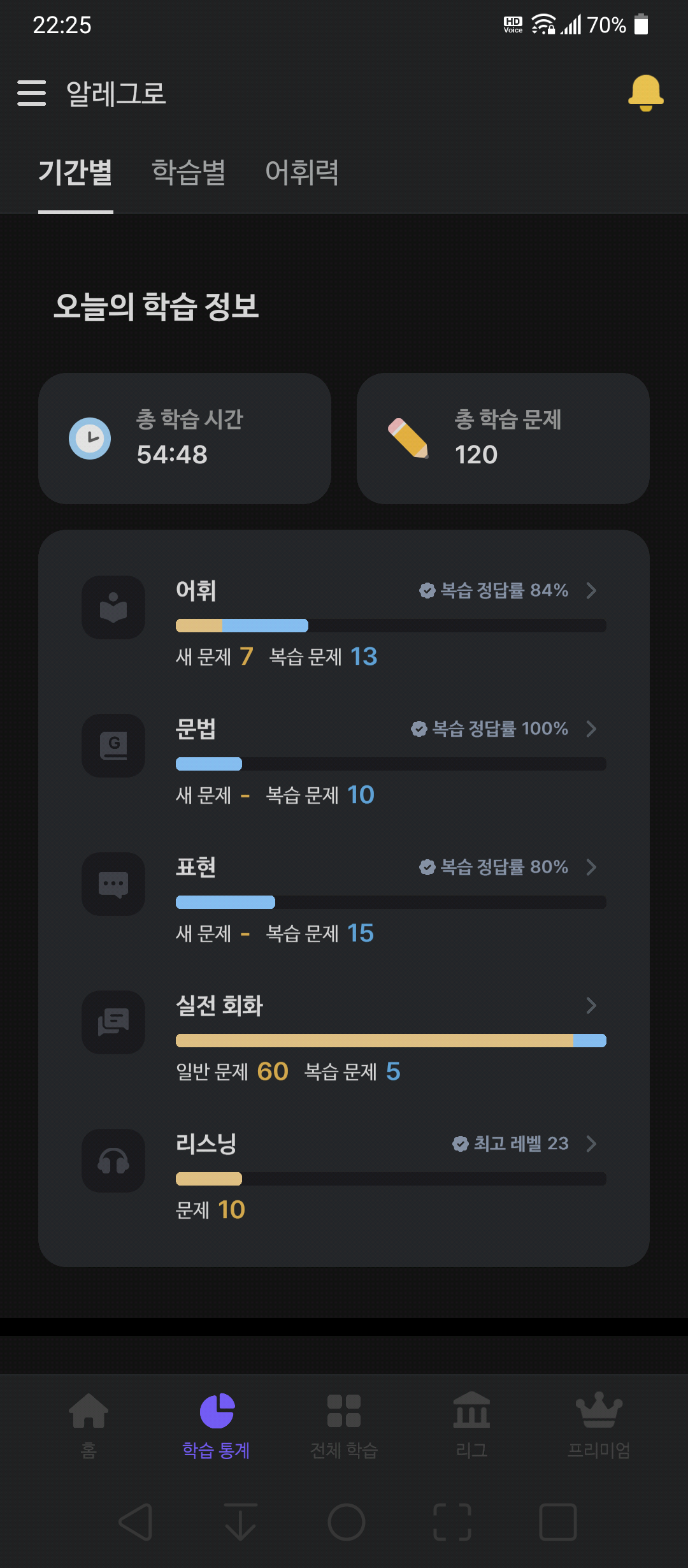The height and width of the screenshot is (1568, 688).
Task: Tap the 어휘 vocabulary book icon
Action: tap(113, 607)
